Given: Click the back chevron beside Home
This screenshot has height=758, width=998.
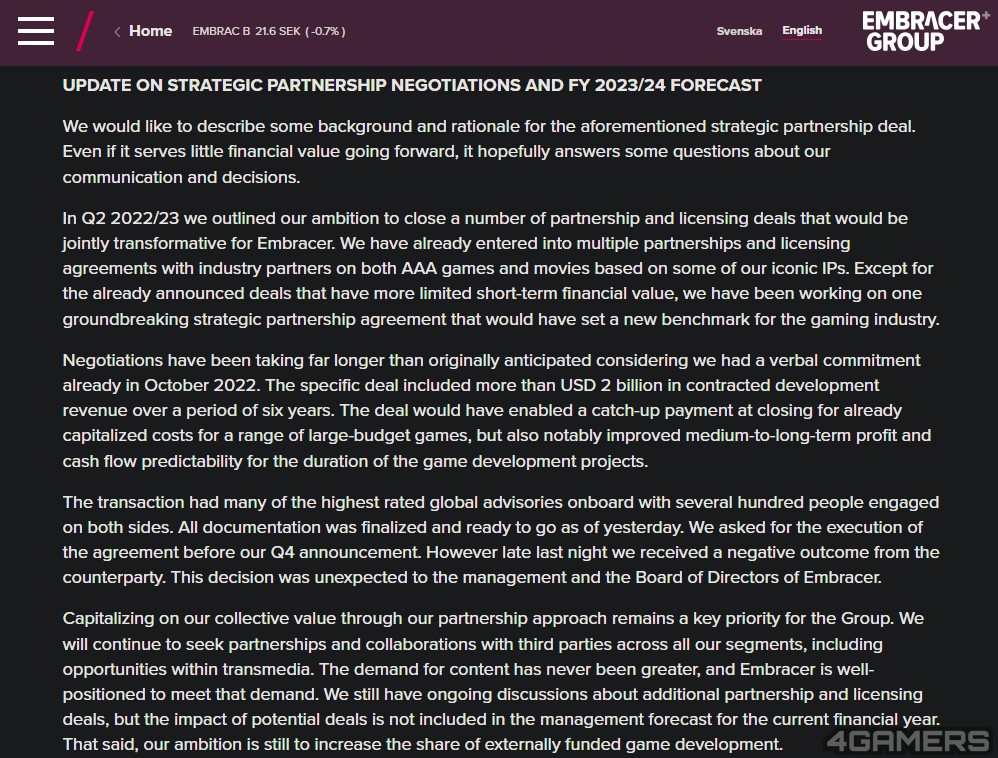Looking at the screenshot, I should pos(117,32).
